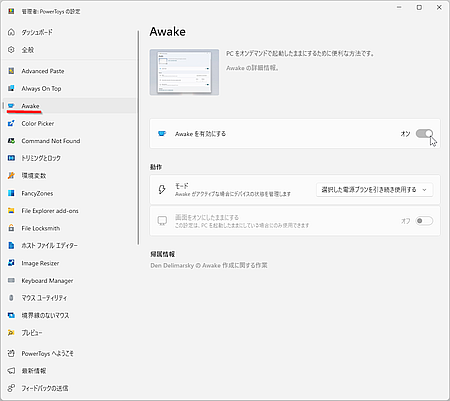This screenshot has width=450, height=401.
Task: Click the Advanced Paste icon
Action: pos(11,71)
